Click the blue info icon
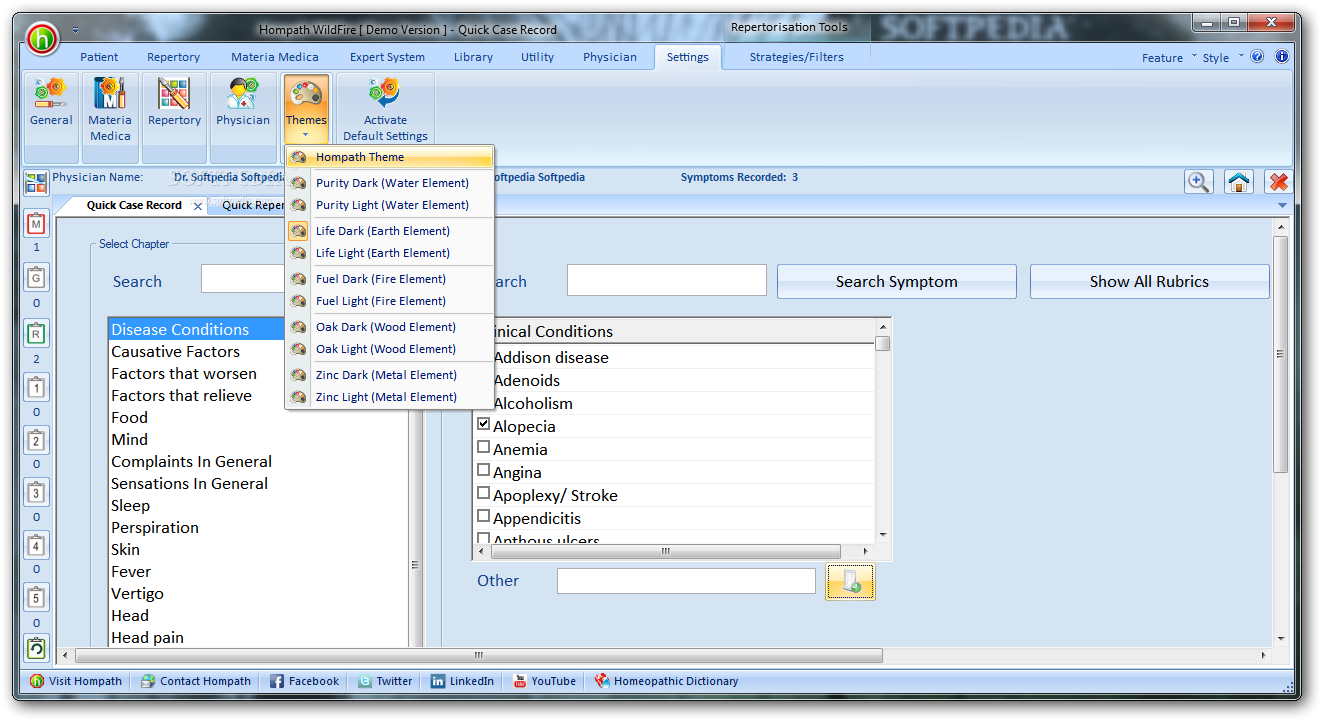 pos(1281,57)
